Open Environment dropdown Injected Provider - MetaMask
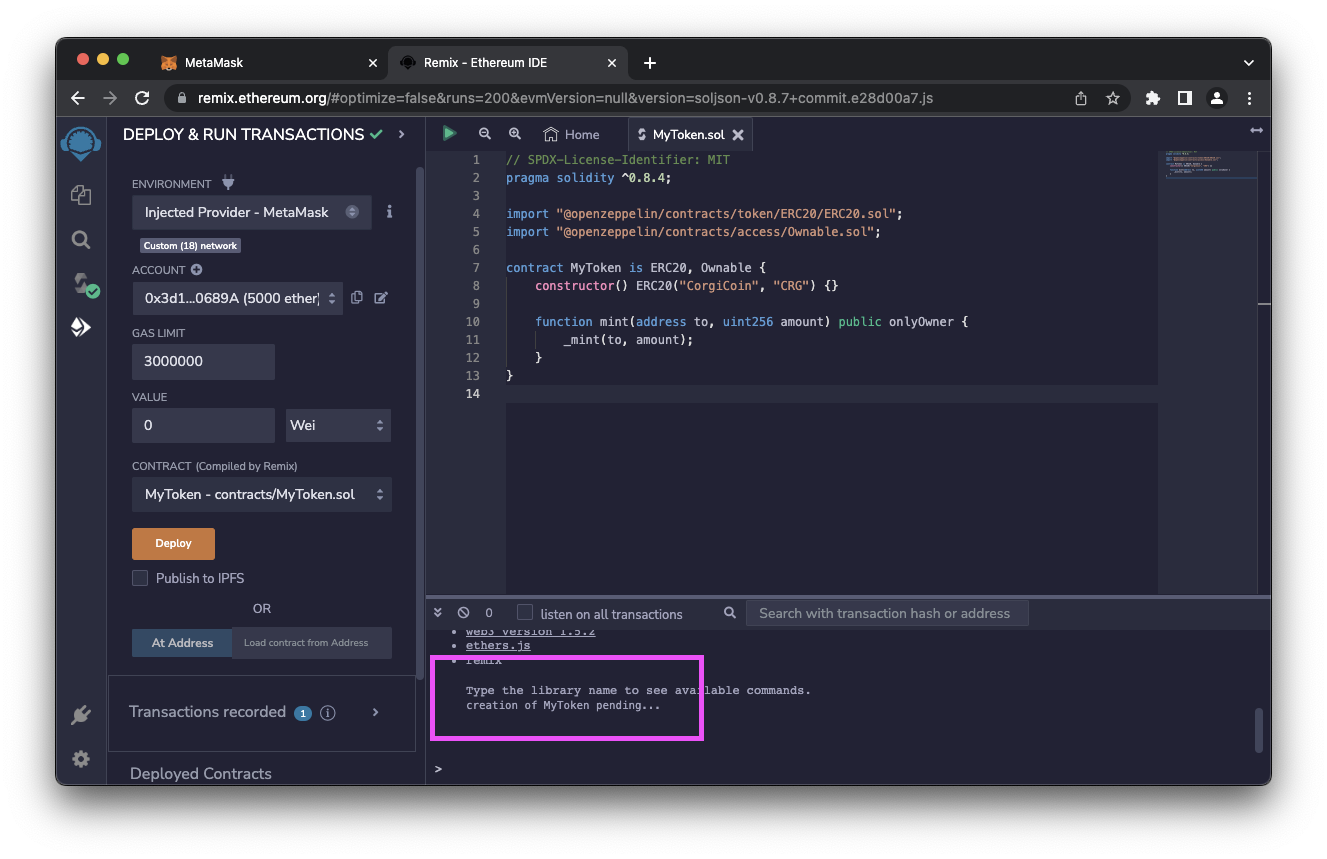1327x859 pixels. (x=252, y=212)
